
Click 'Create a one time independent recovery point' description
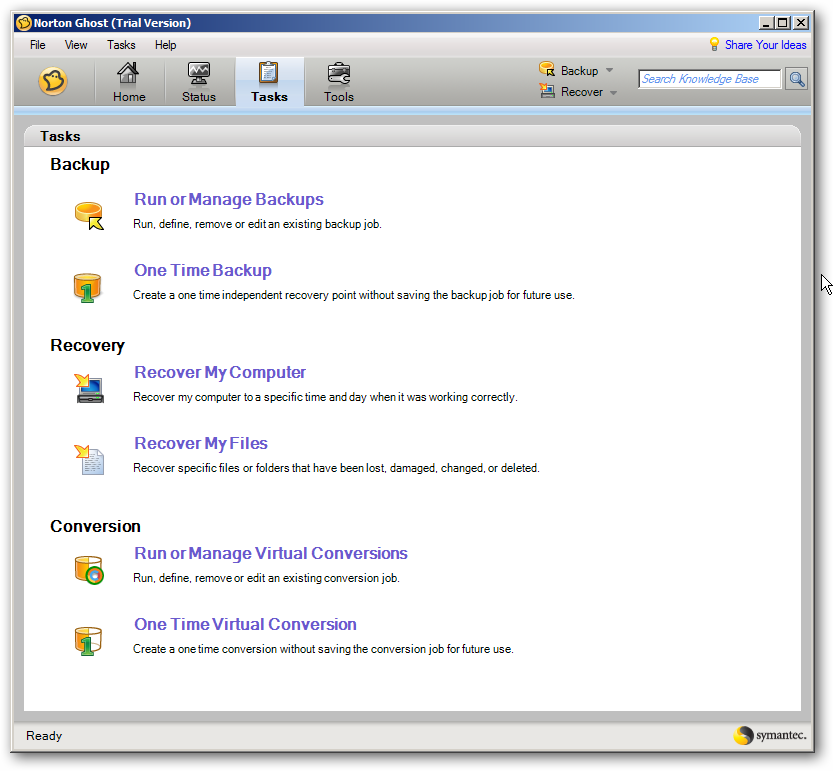coord(354,295)
